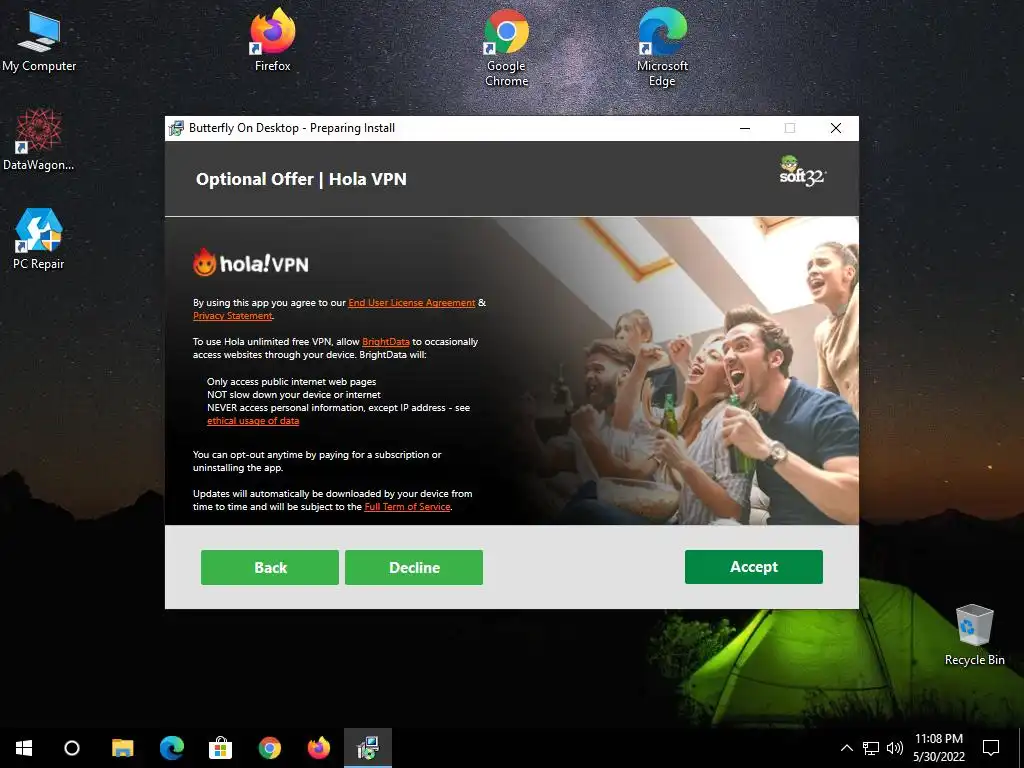Image resolution: width=1024 pixels, height=768 pixels.
Task: Open the volume control tray icon
Action: click(895, 748)
